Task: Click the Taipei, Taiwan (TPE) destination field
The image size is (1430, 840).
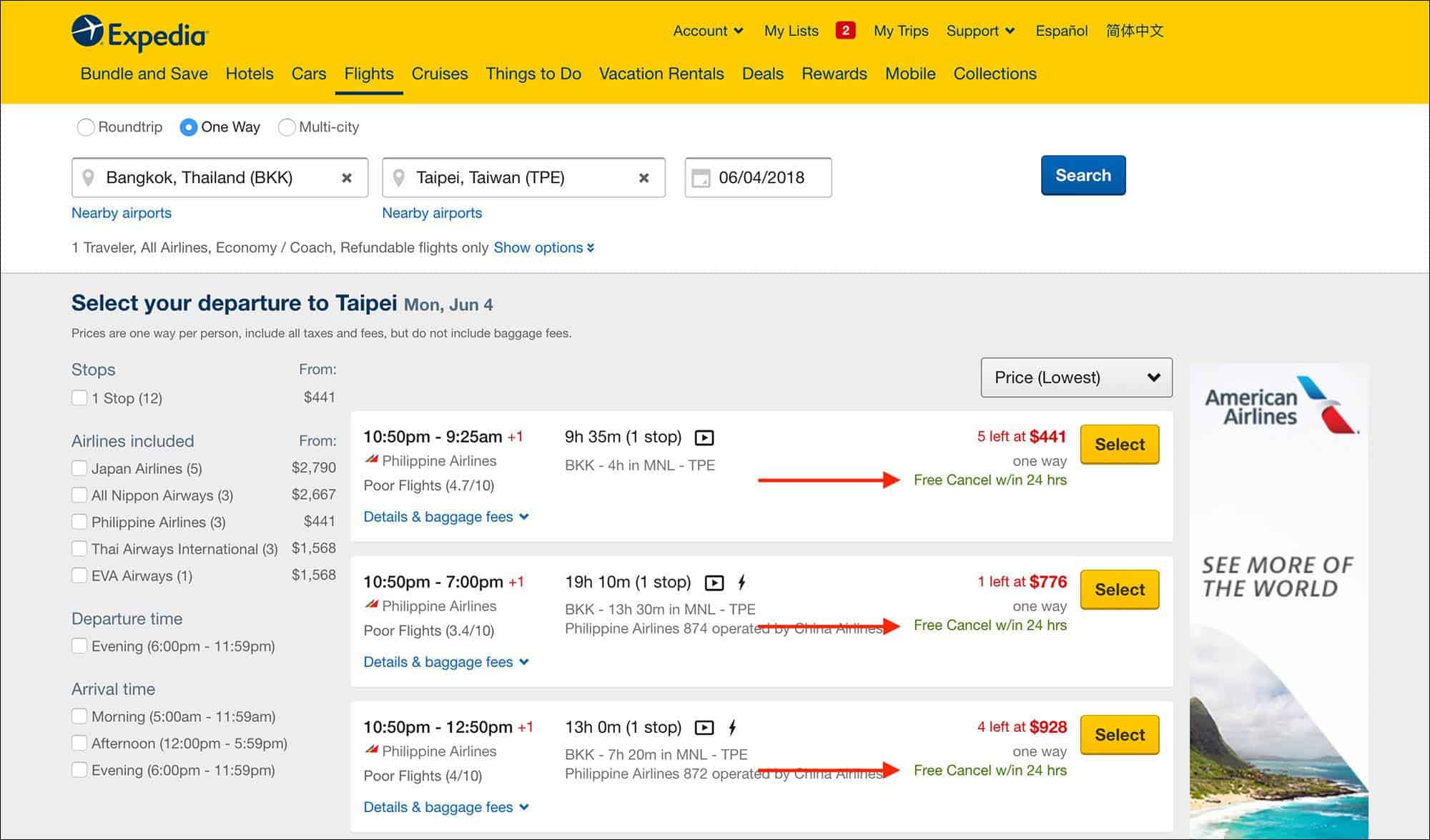Action: tap(523, 177)
